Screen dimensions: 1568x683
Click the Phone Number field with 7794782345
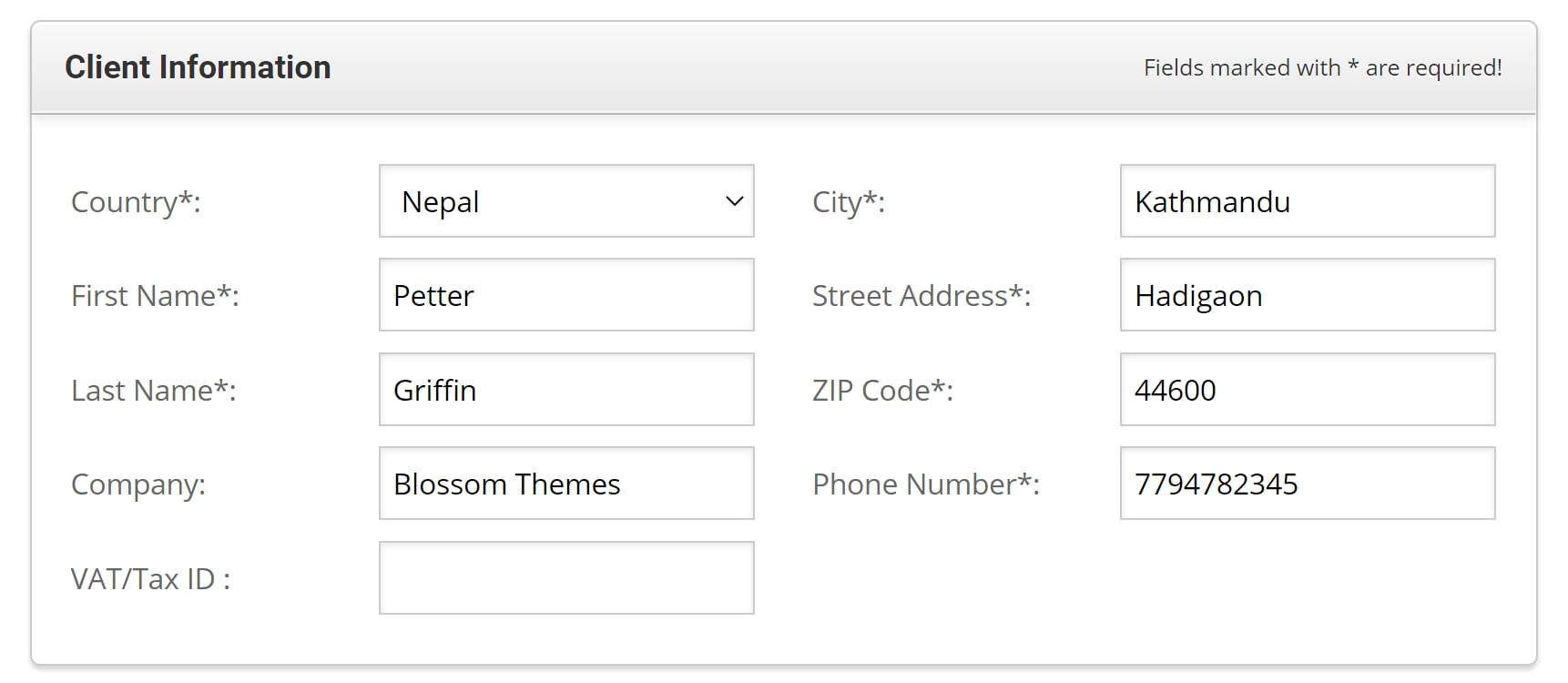pyautogui.click(x=1308, y=484)
